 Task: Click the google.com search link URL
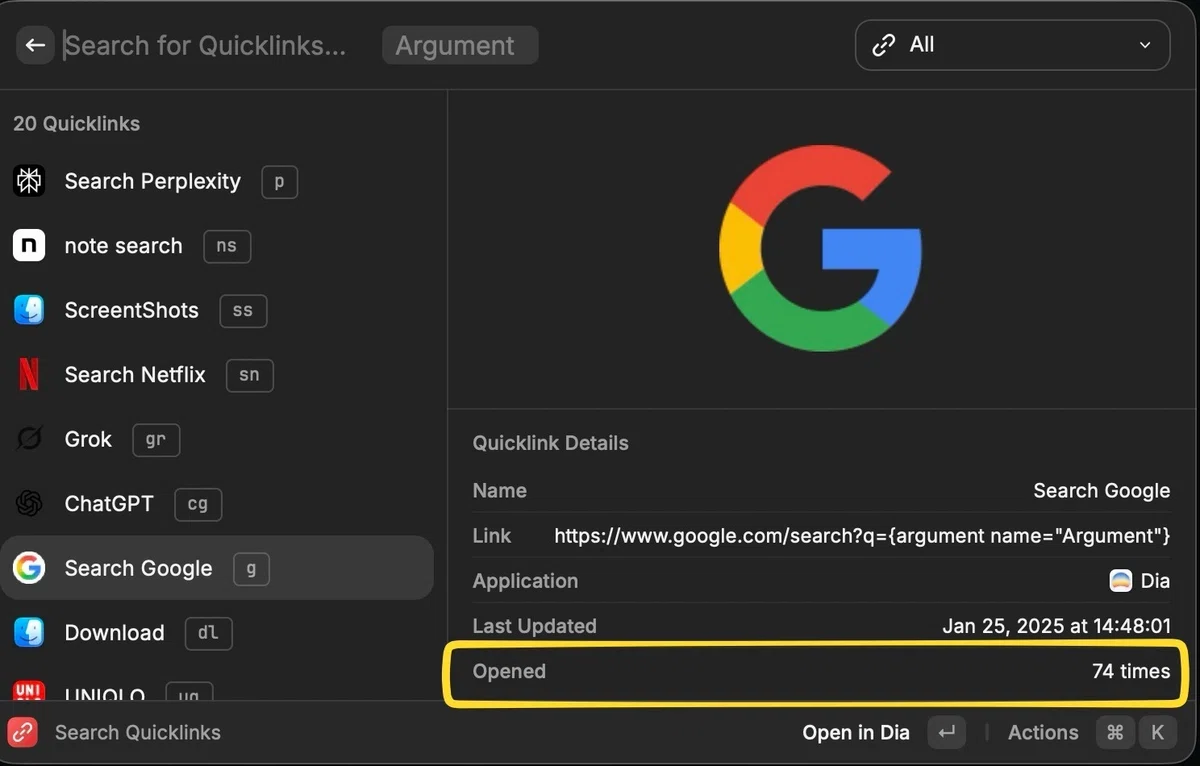point(862,536)
